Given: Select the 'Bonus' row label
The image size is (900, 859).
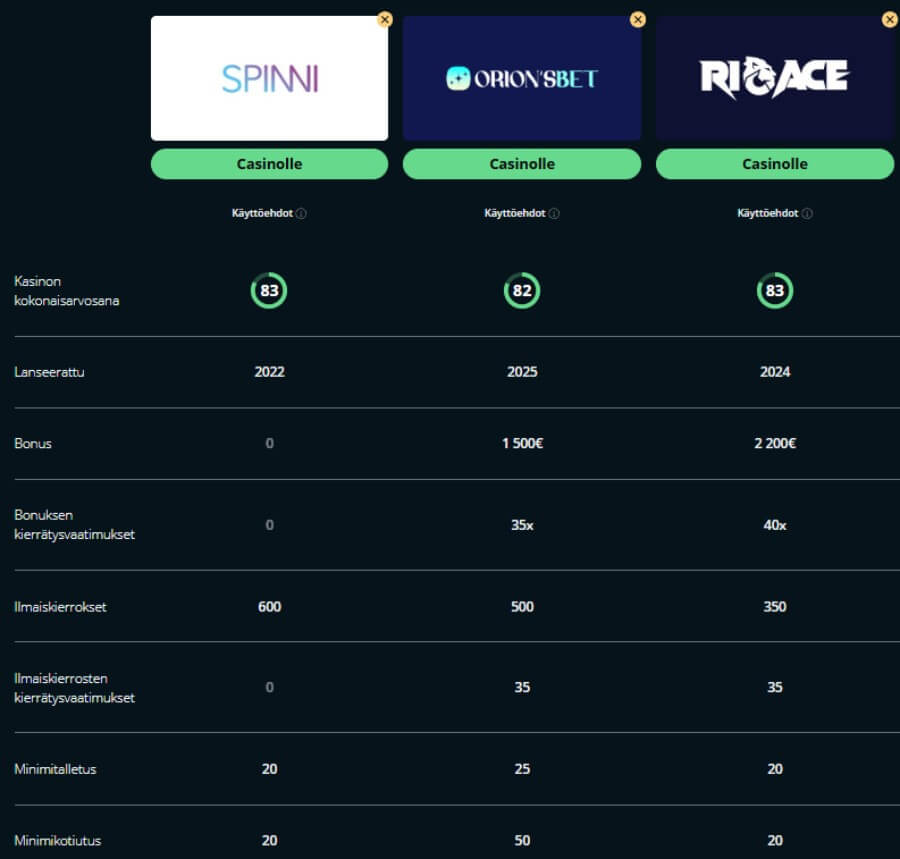Looking at the screenshot, I should [33, 444].
